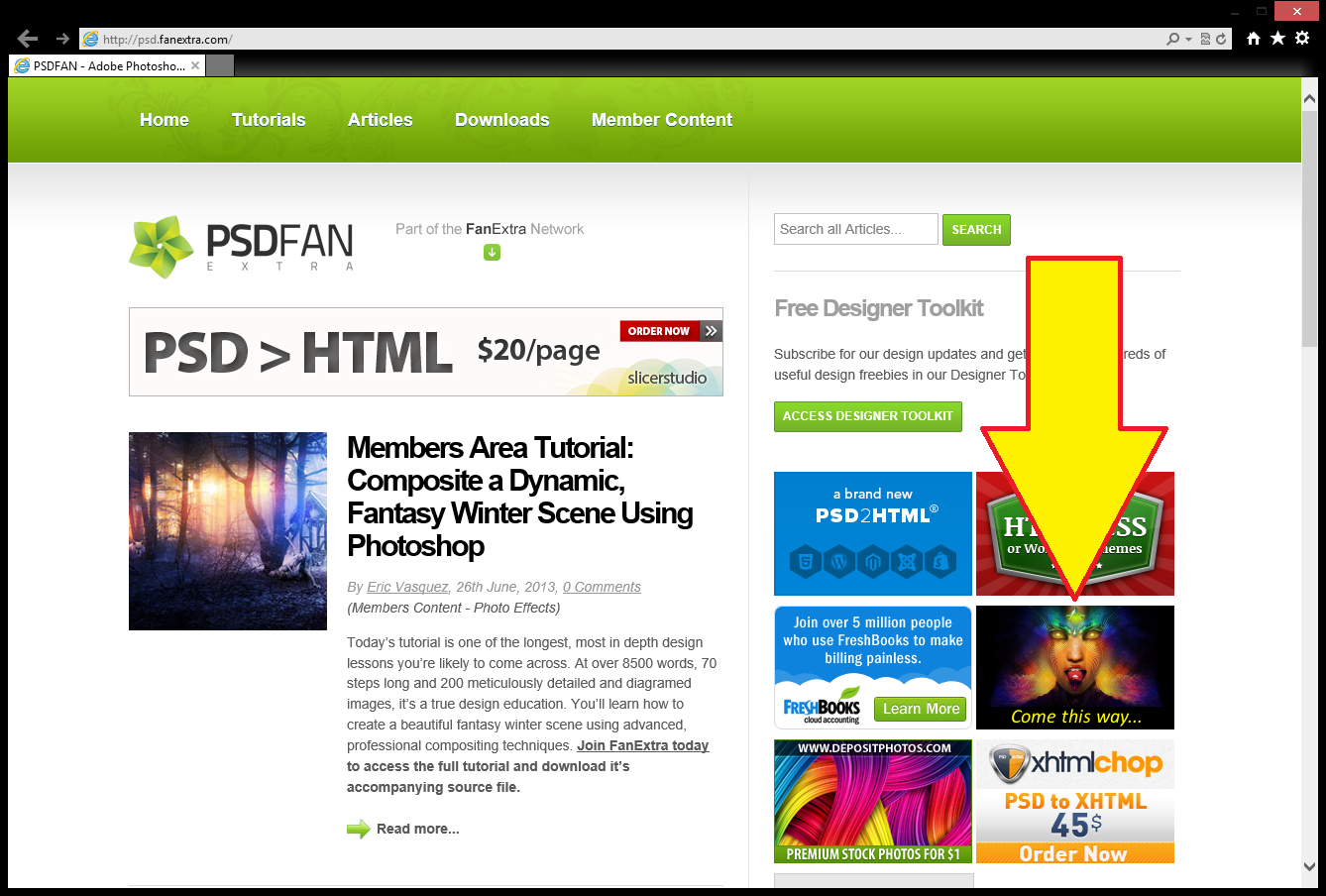Click the Join FanExtra today link

643,745
